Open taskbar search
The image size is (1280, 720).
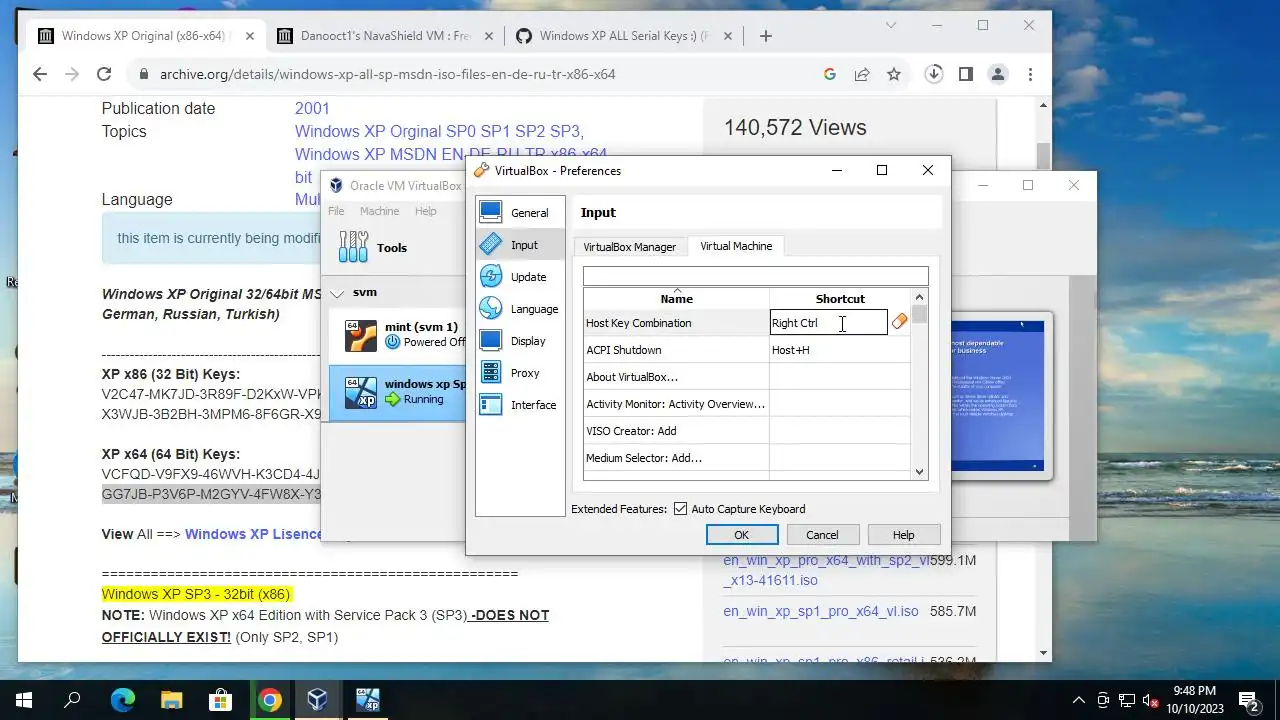point(72,700)
